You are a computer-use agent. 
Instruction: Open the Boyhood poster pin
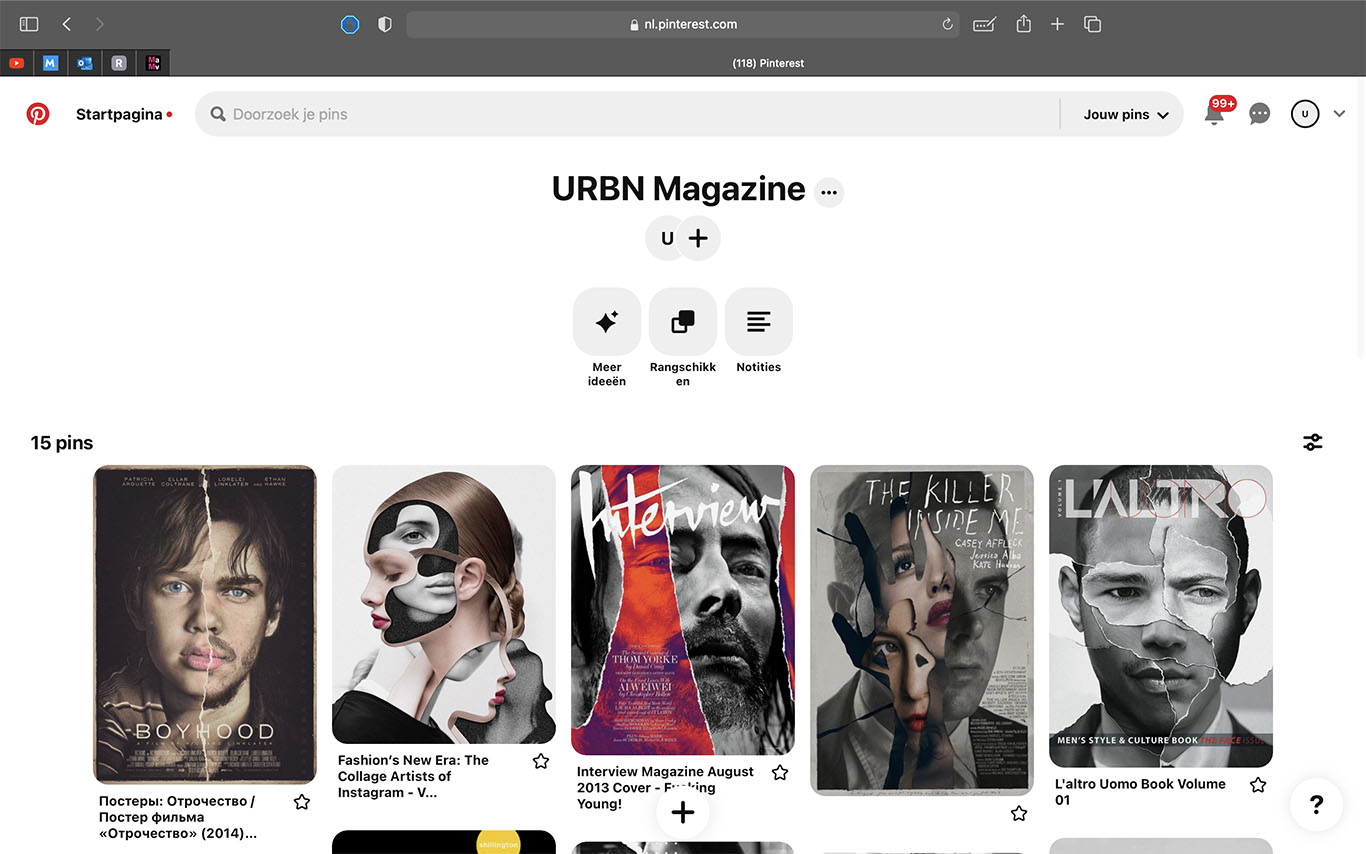205,624
